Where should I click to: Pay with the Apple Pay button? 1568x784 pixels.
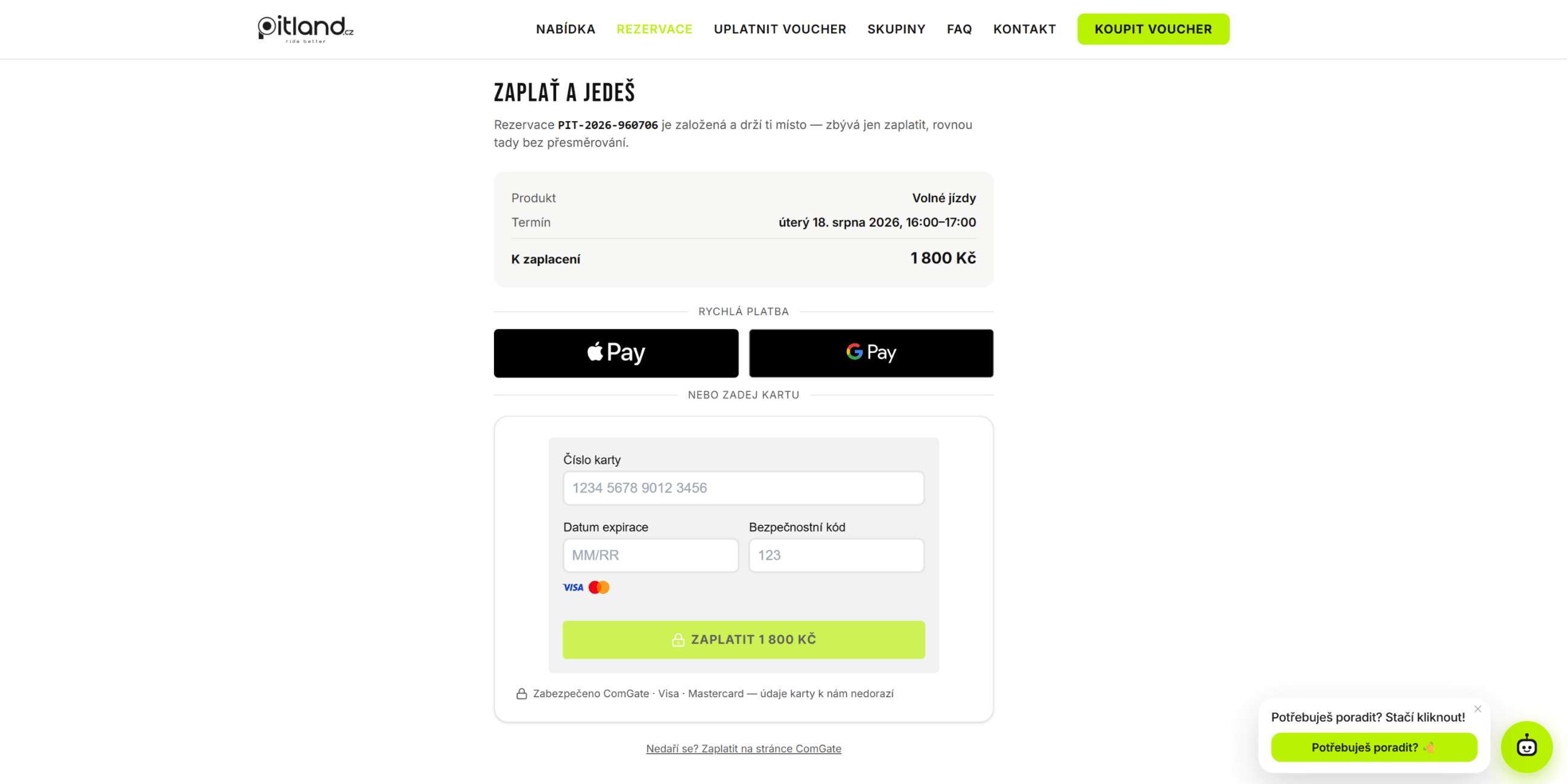616,353
